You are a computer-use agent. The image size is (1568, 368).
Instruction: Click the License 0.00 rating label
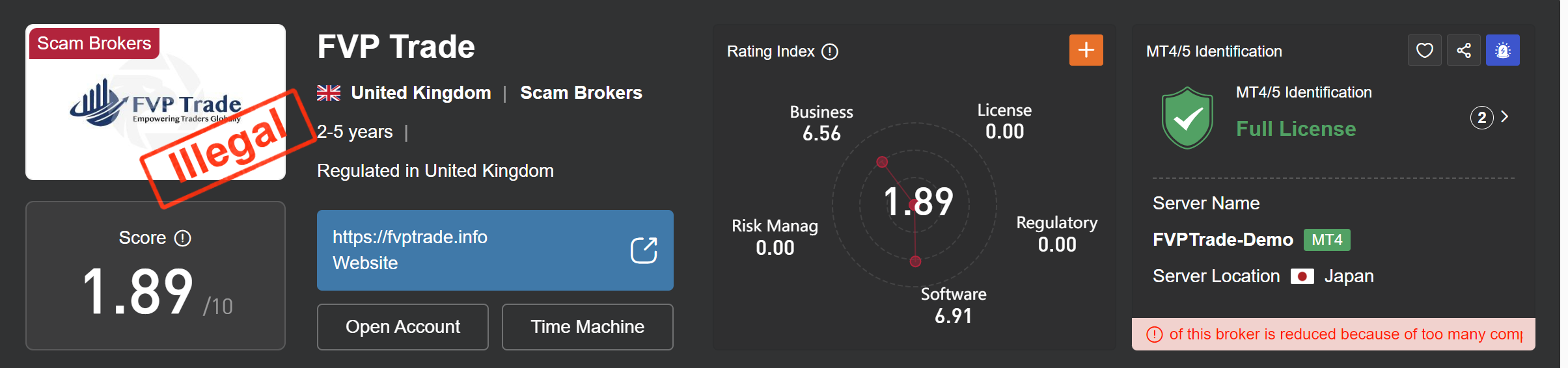pyautogui.click(x=1004, y=121)
